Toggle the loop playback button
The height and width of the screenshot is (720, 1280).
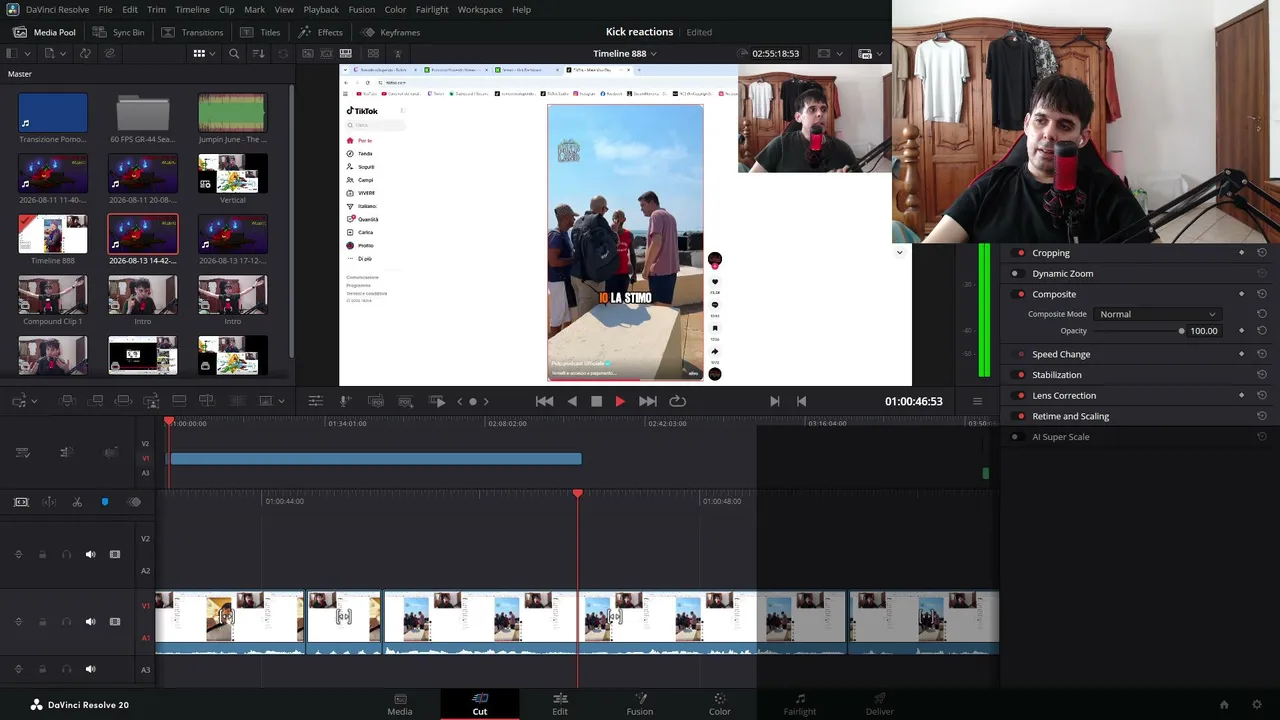[677, 401]
